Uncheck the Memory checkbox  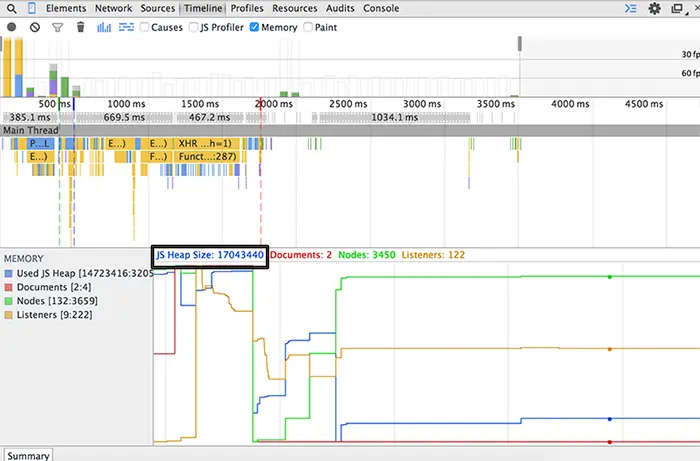coord(254,27)
